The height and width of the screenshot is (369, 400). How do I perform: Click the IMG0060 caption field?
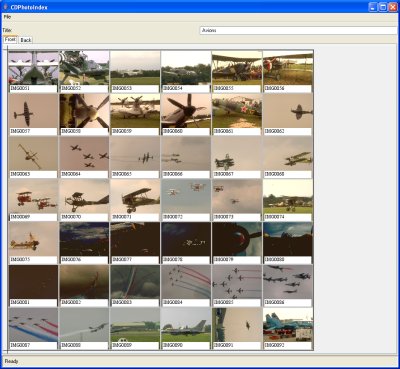[186, 131]
